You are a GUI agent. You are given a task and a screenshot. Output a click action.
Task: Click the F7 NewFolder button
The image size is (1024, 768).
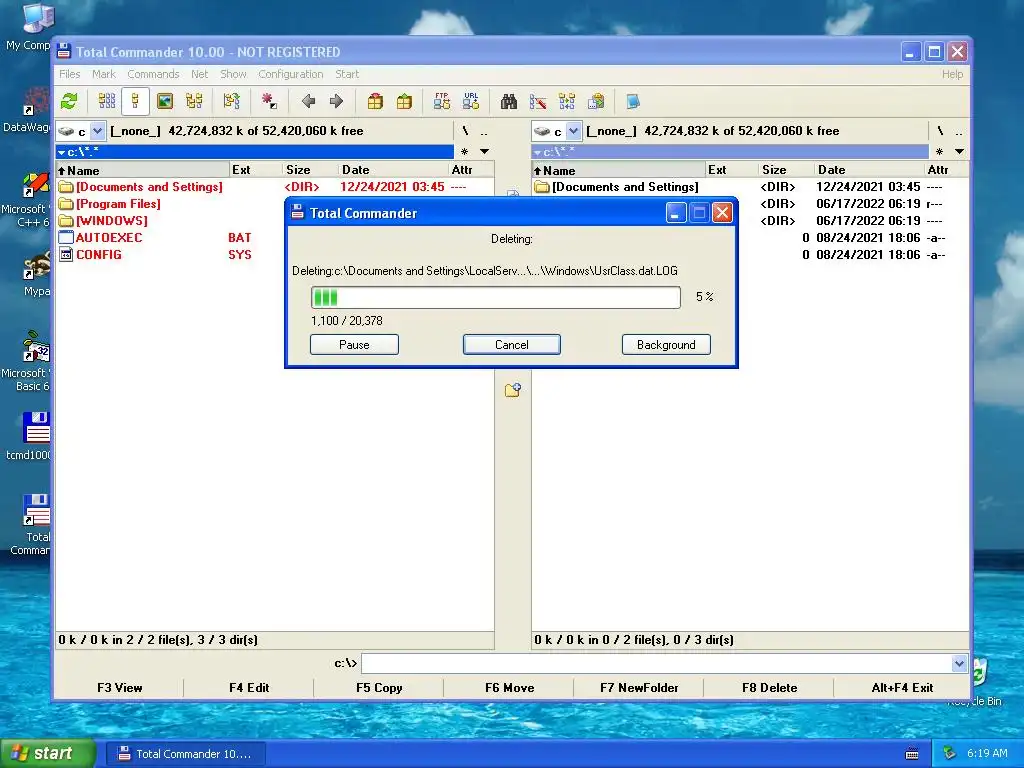tap(639, 688)
